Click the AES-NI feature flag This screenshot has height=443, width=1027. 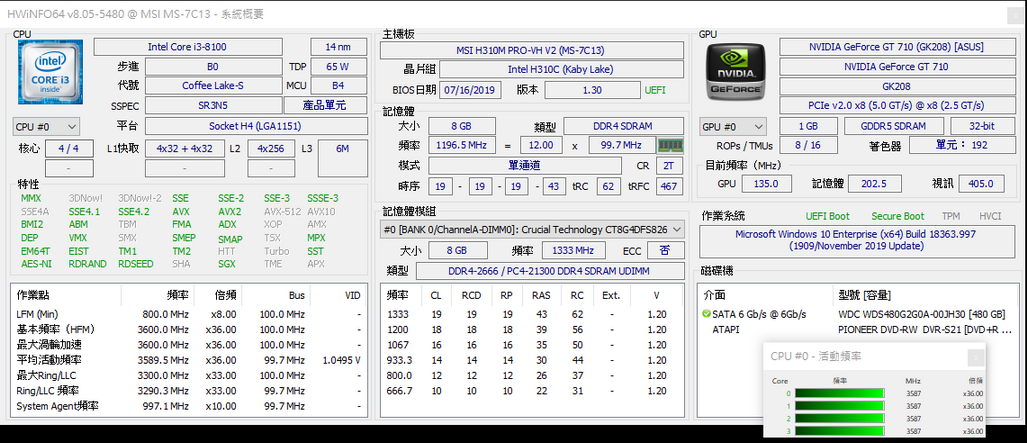[36, 264]
